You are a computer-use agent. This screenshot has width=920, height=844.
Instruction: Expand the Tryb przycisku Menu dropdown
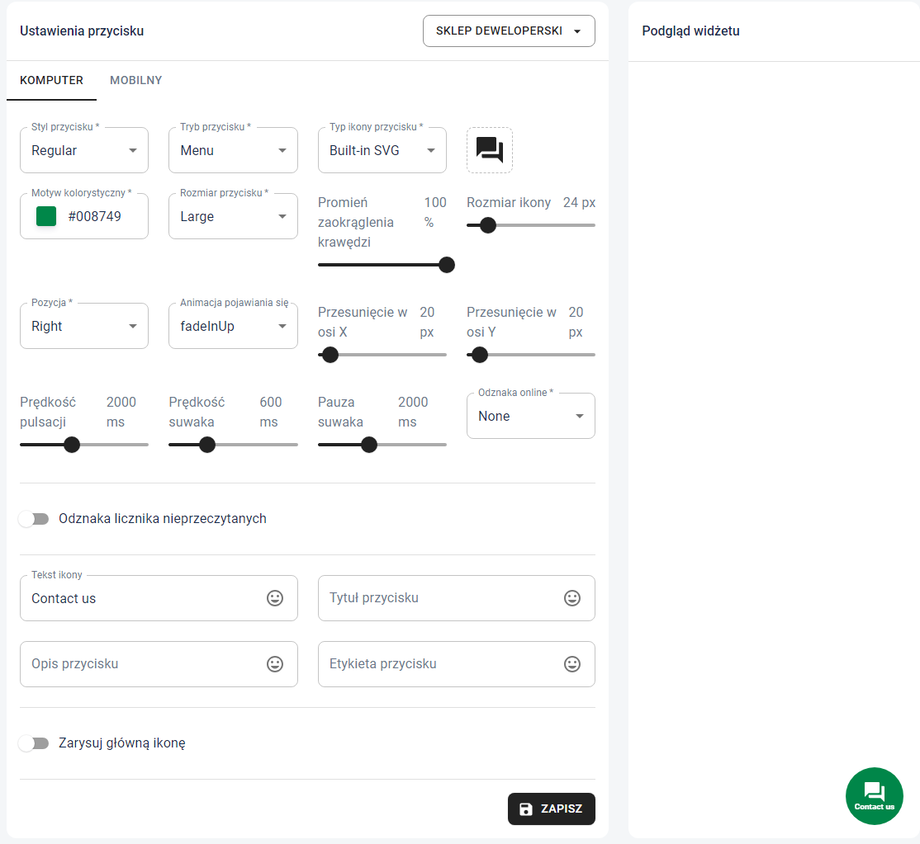click(x=233, y=151)
